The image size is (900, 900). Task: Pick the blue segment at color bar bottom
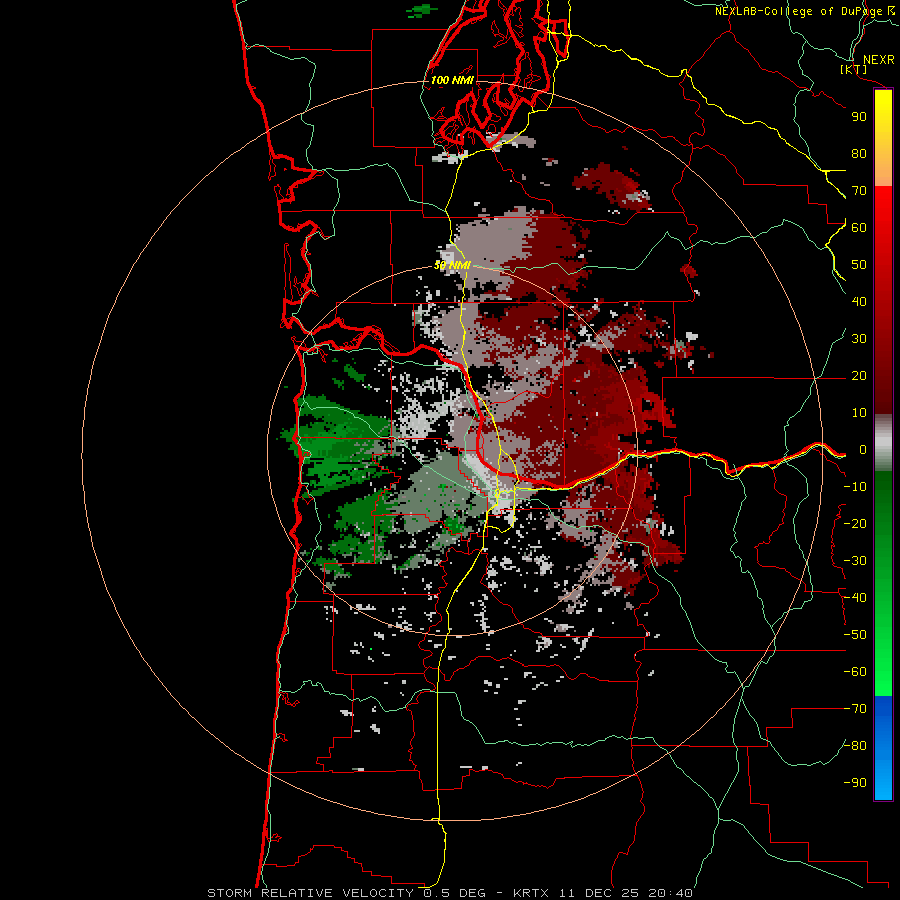pyautogui.click(x=883, y=748)
